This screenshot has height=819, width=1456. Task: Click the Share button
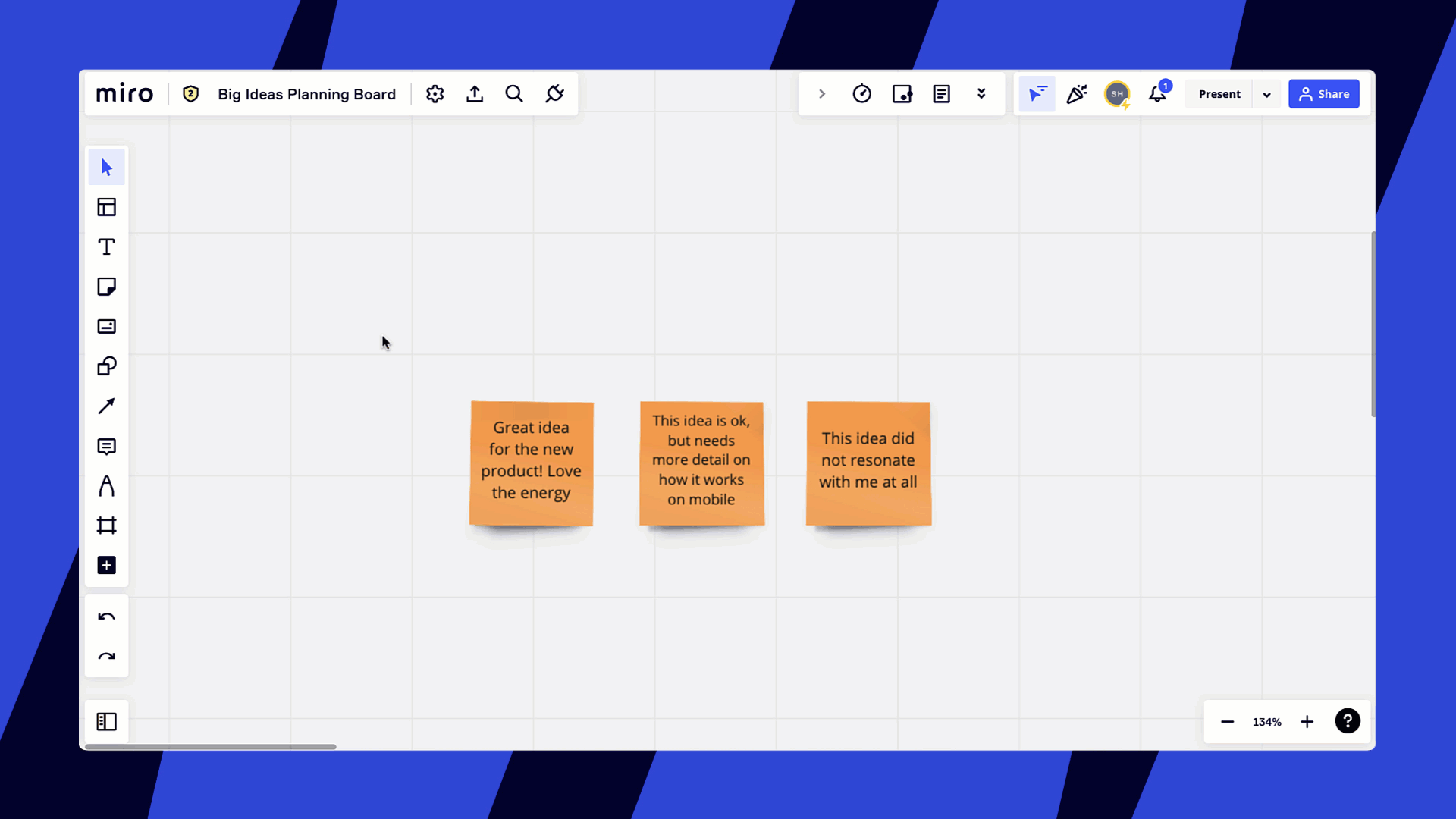pyautogui.click(x=1323, y=94)
